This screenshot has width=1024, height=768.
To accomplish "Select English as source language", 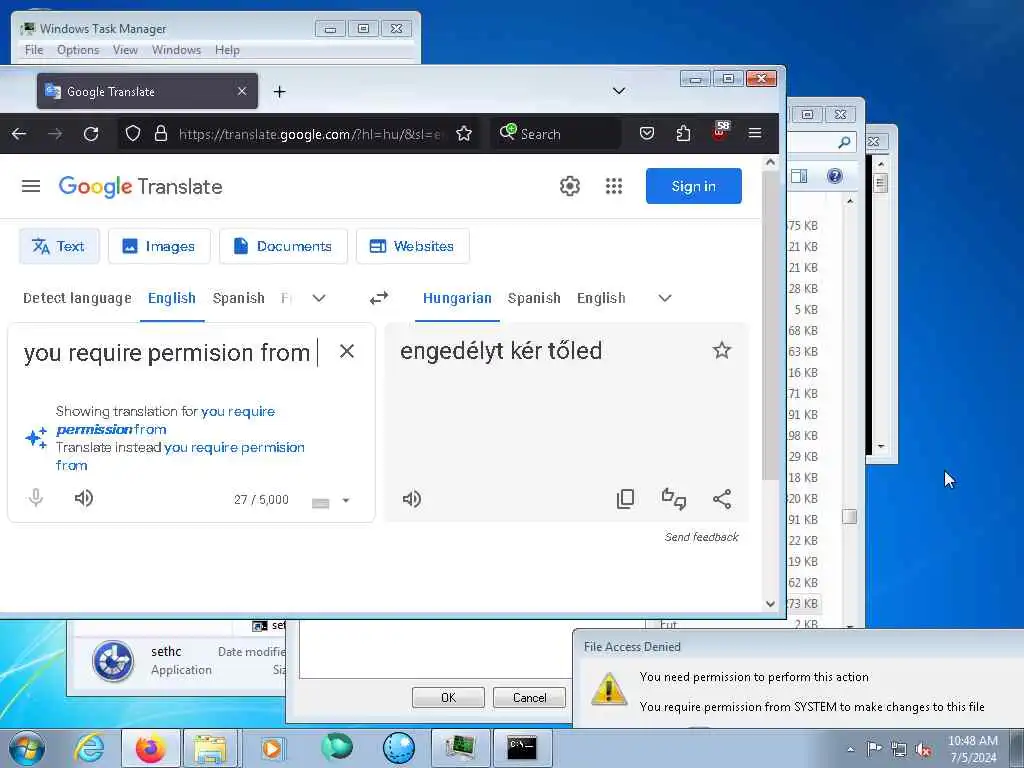I will click(x=172, y=298).
